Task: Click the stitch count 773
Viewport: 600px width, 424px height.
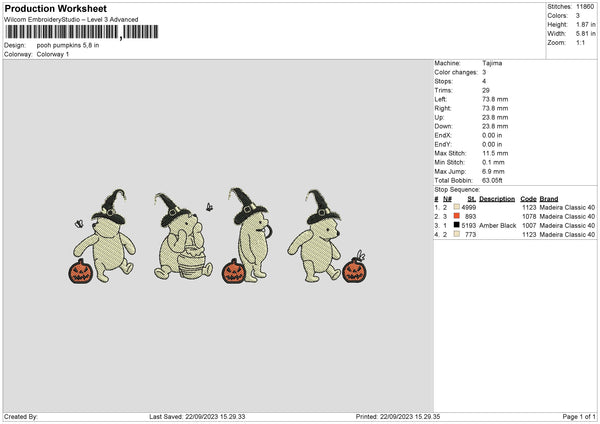Action: pos(471,235)
